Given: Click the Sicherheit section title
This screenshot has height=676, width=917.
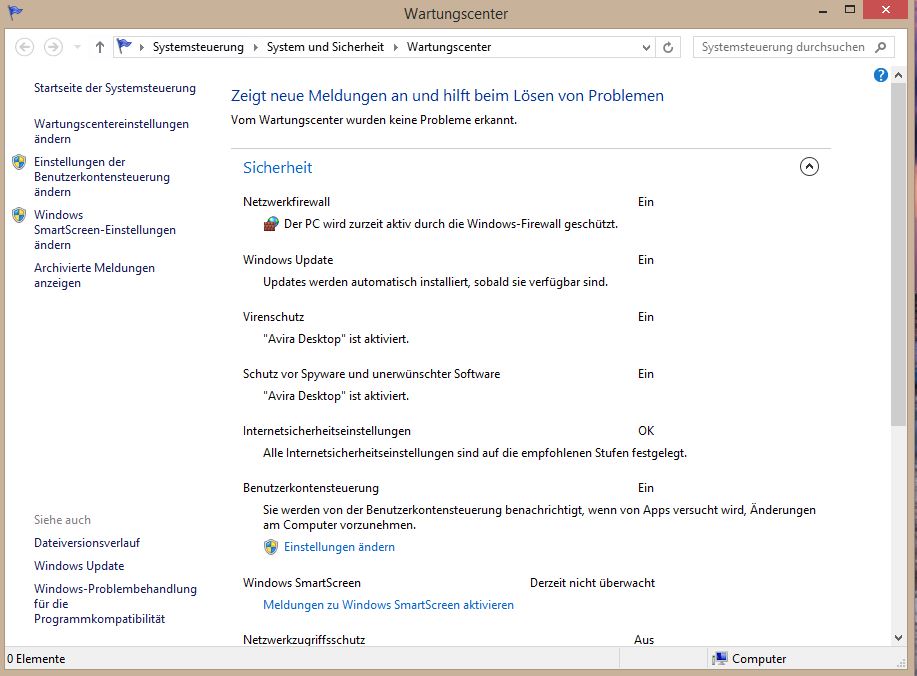Looking at the screenshot, I should 278,168.
